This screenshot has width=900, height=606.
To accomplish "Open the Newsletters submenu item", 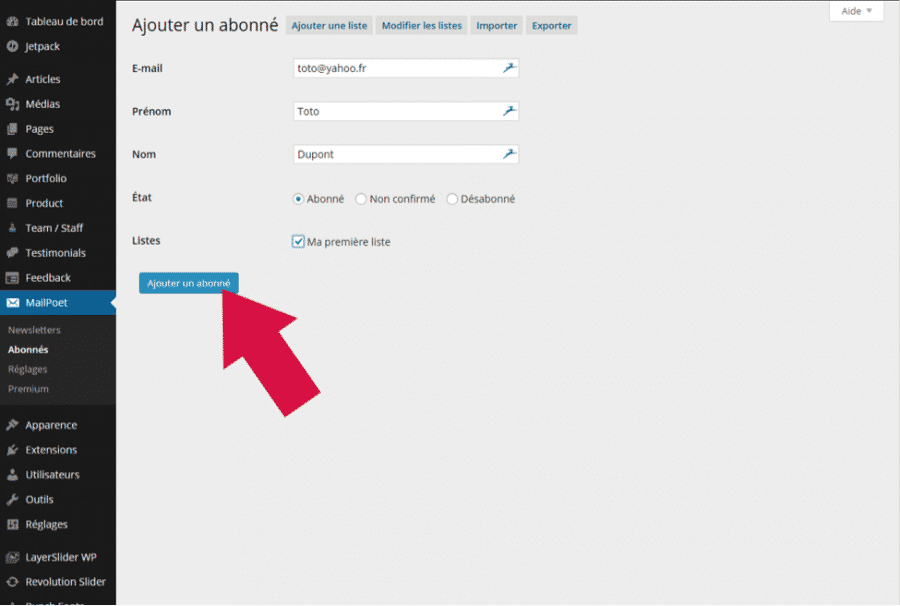I will (34, 330).
